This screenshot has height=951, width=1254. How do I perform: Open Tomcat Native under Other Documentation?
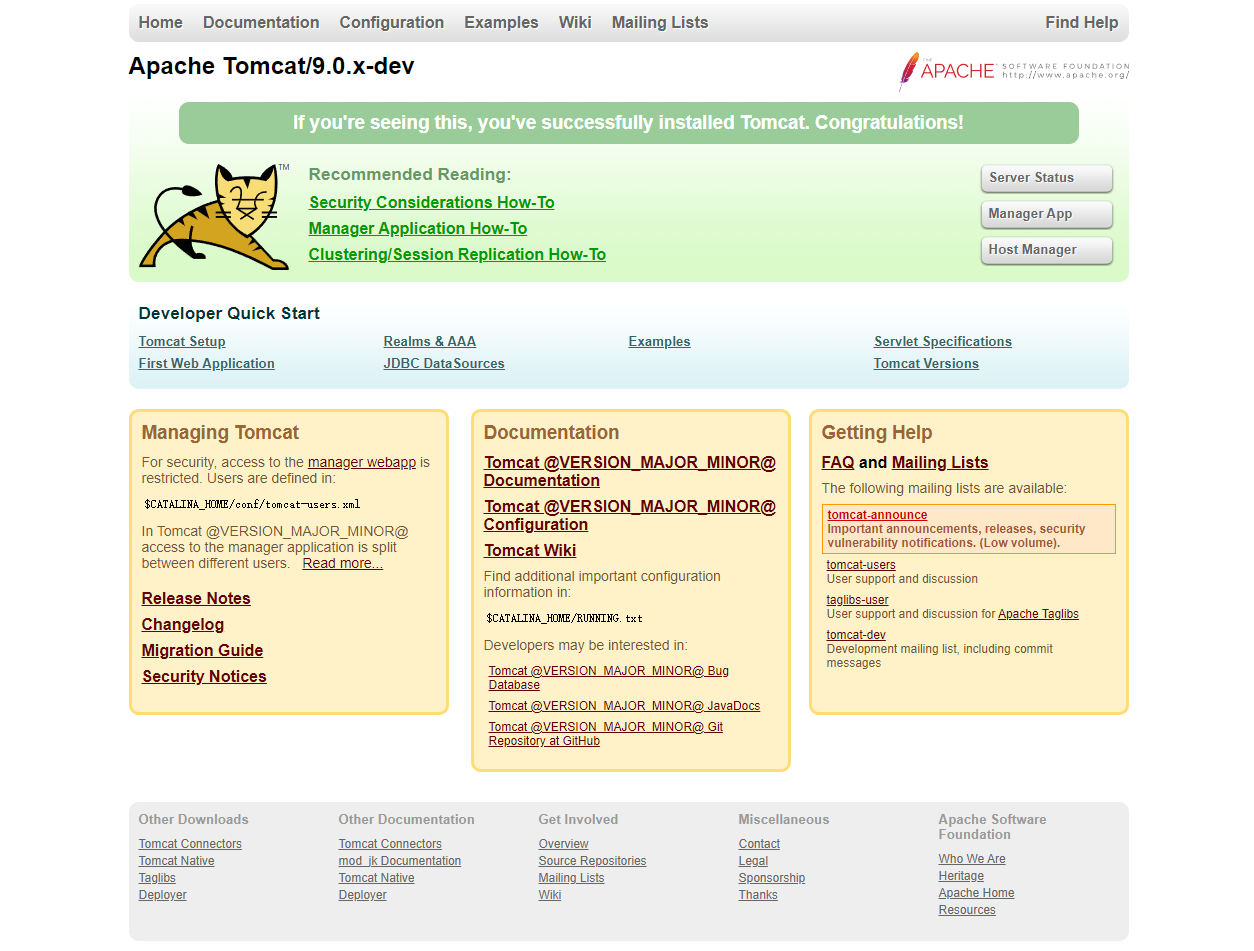376,878
